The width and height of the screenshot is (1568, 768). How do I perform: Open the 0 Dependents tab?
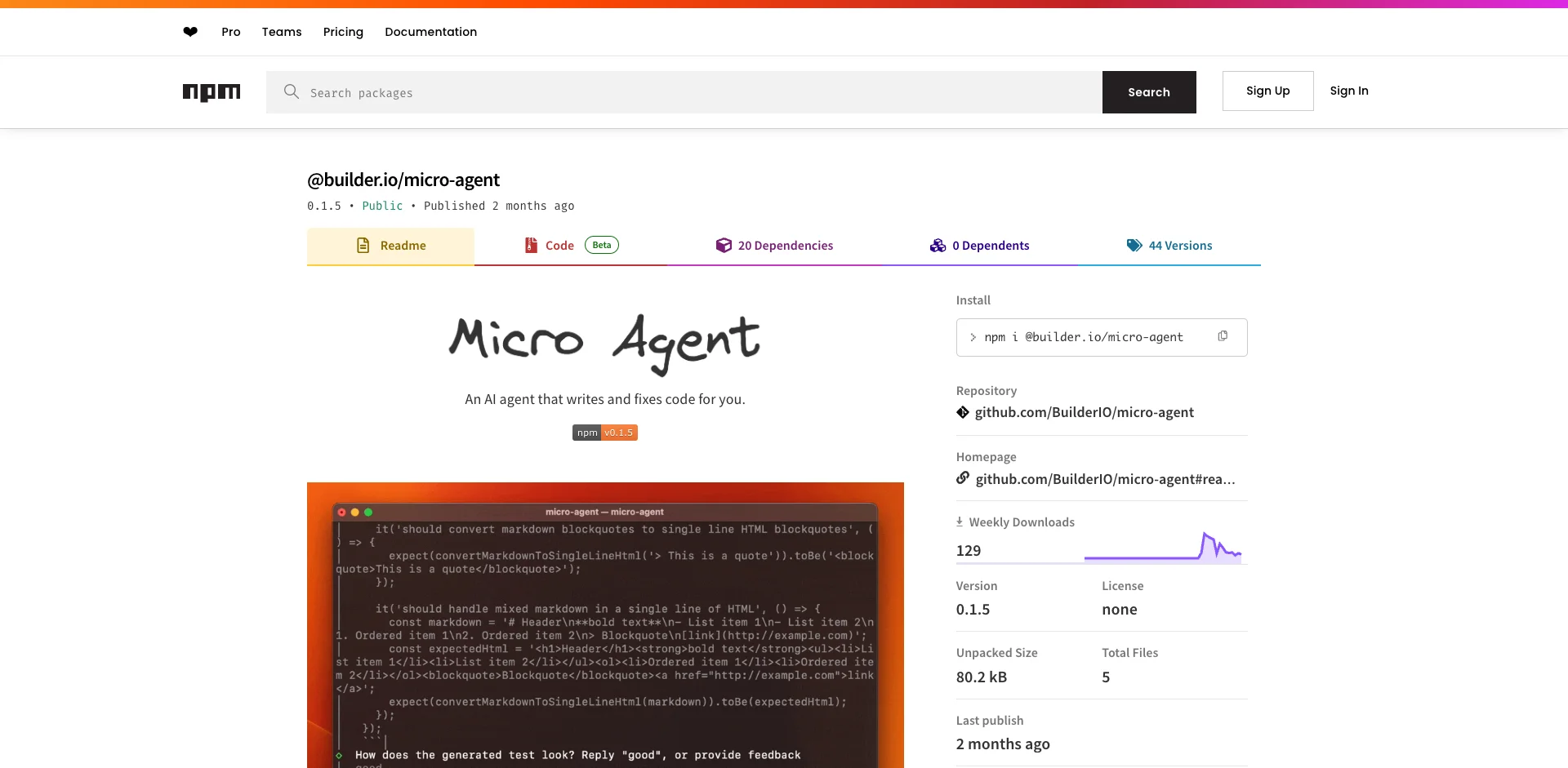[x=979, y=246]
